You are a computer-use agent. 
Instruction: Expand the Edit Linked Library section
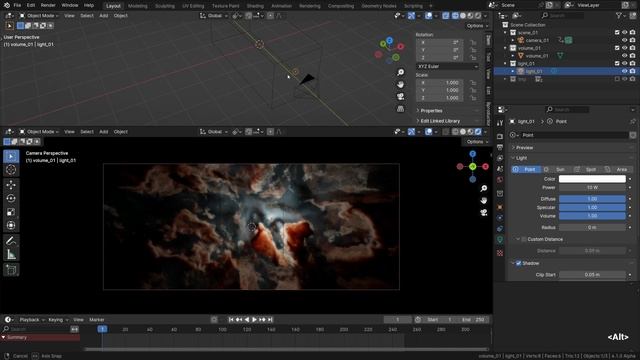[x=440, y=121]
